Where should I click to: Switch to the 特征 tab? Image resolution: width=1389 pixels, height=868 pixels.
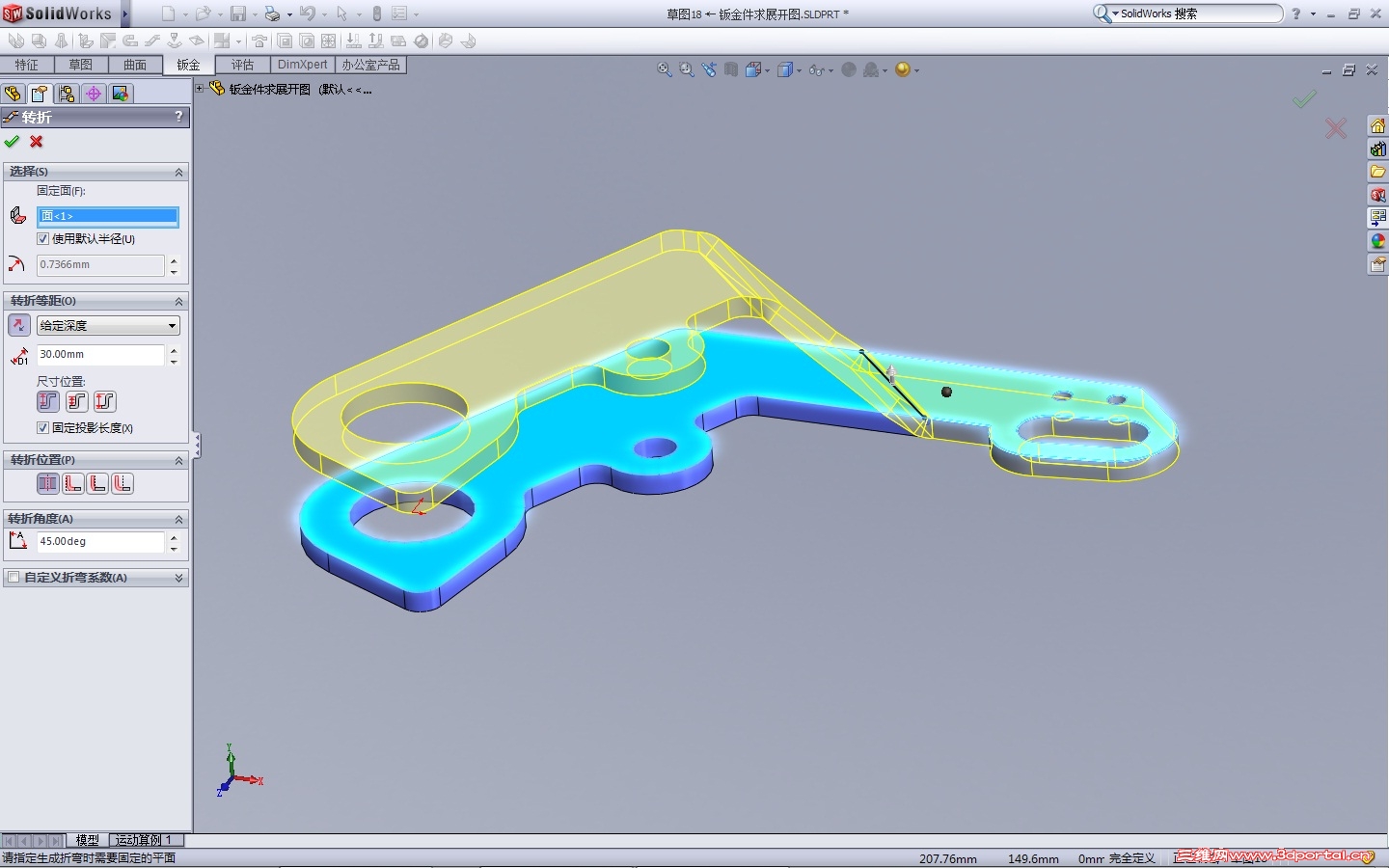coord(27,65)
